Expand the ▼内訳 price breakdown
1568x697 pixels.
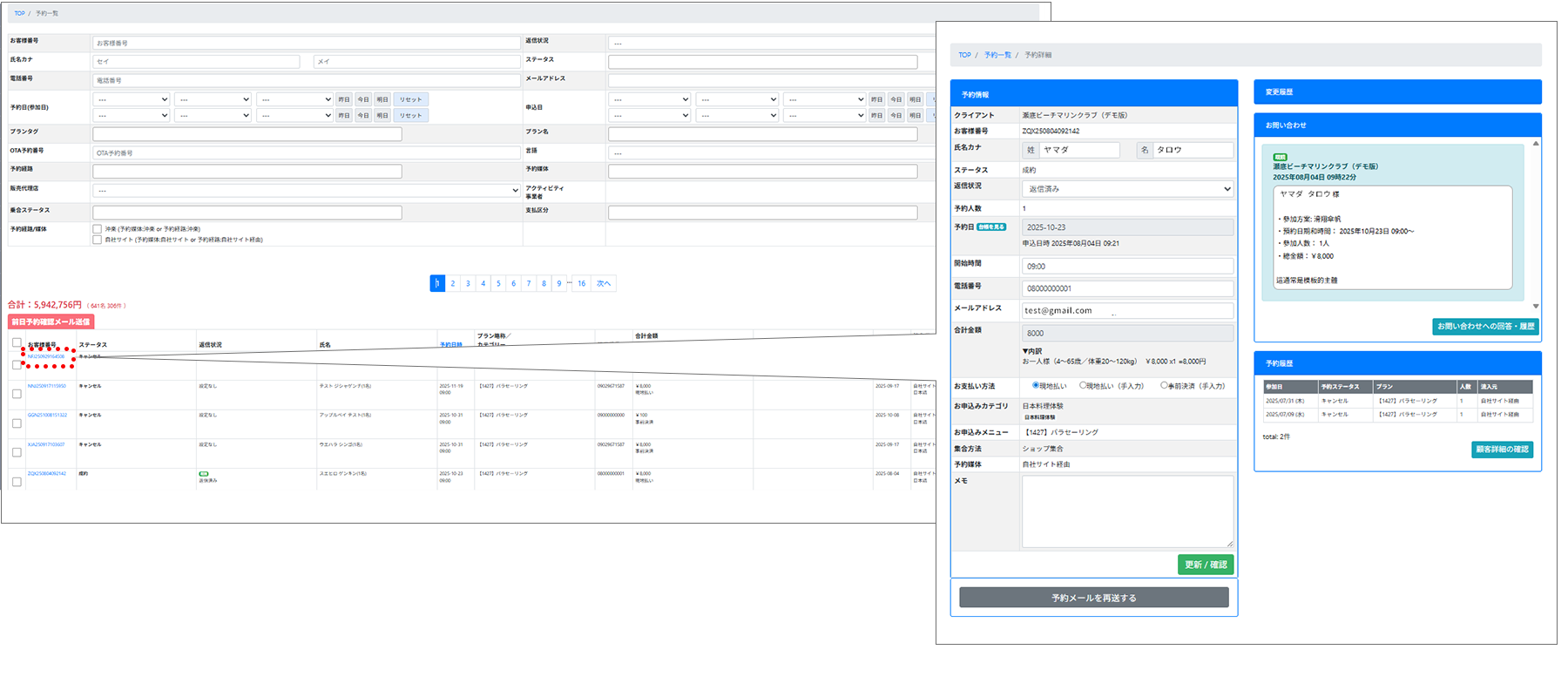pos(1031,351)
